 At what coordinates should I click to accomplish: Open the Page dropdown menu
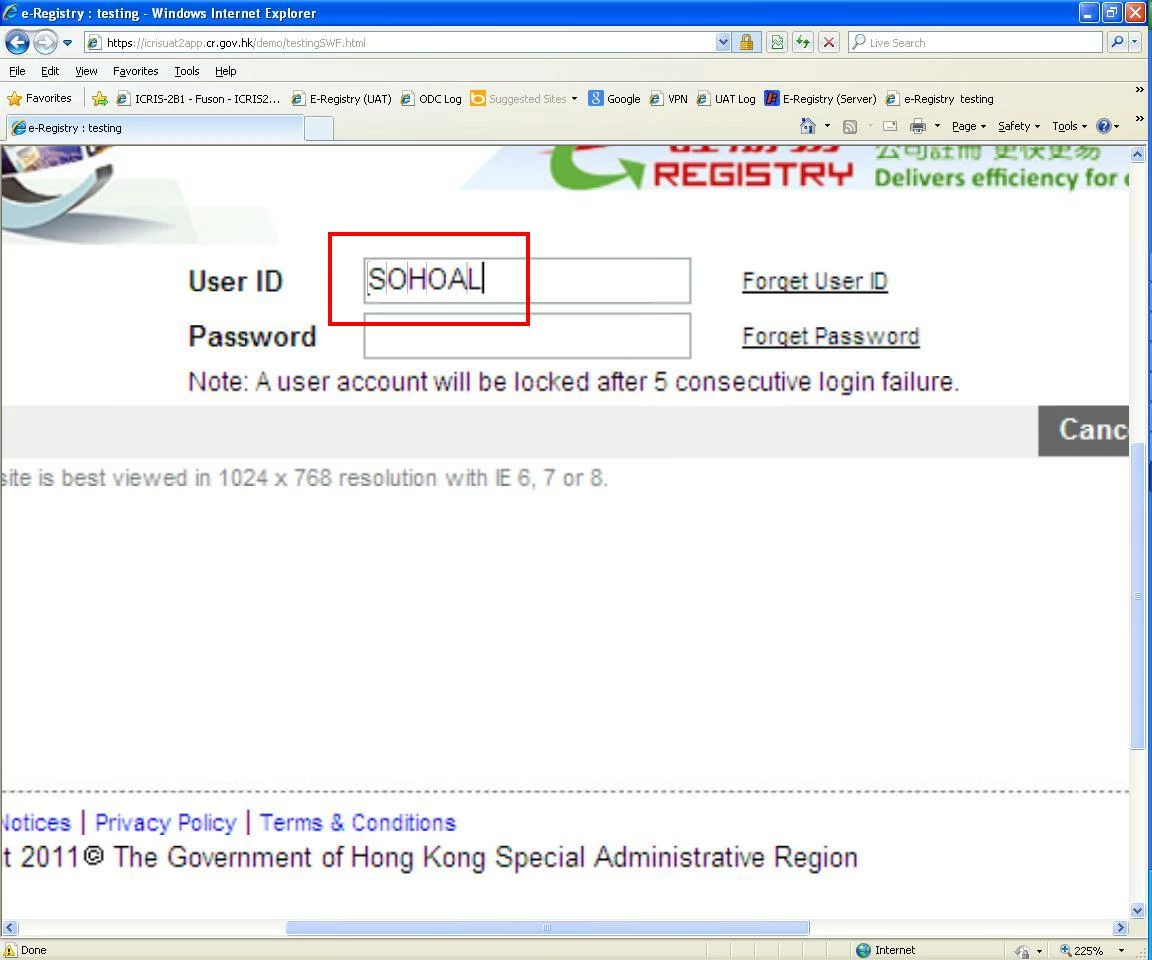point(968,126)
